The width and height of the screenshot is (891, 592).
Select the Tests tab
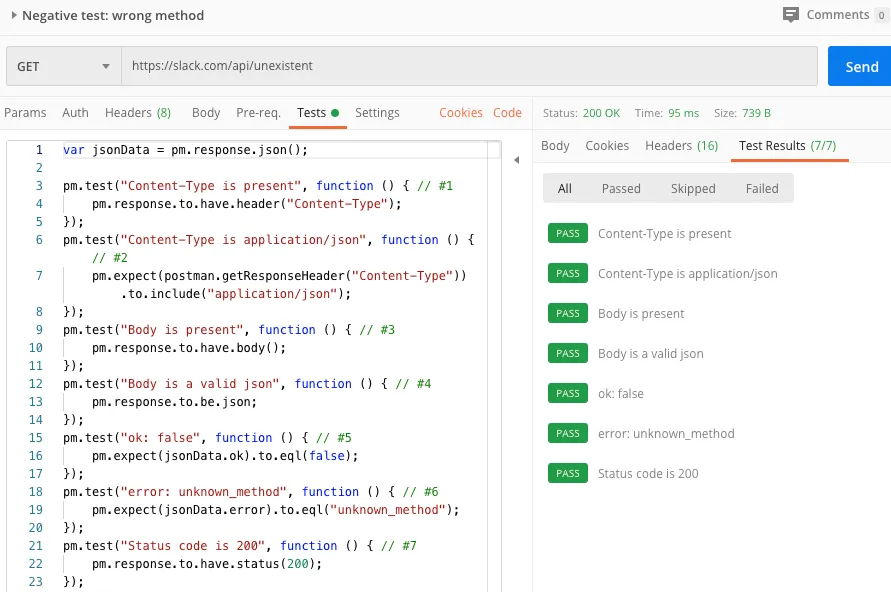318,112
